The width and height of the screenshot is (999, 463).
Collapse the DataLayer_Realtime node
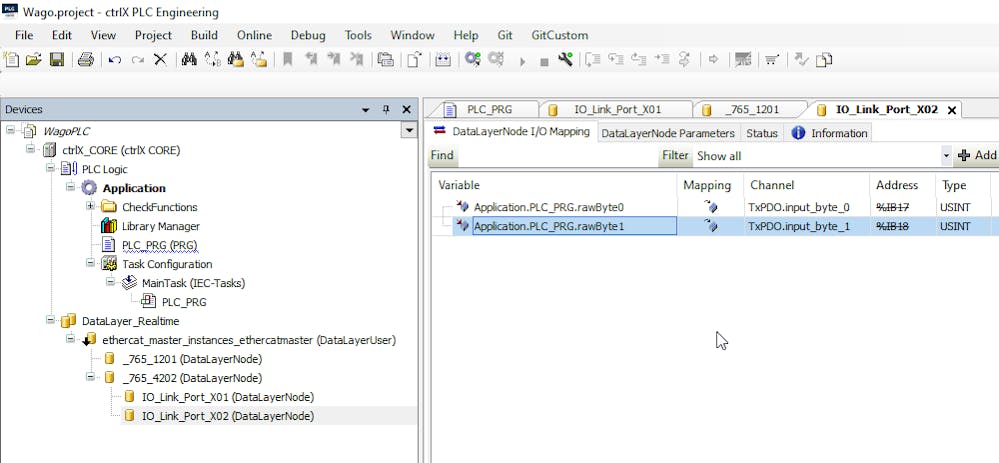click(x=50, y=320)
